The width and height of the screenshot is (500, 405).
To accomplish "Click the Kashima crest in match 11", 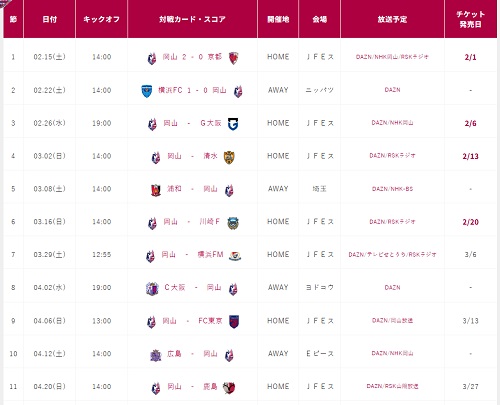I will 229,388.
